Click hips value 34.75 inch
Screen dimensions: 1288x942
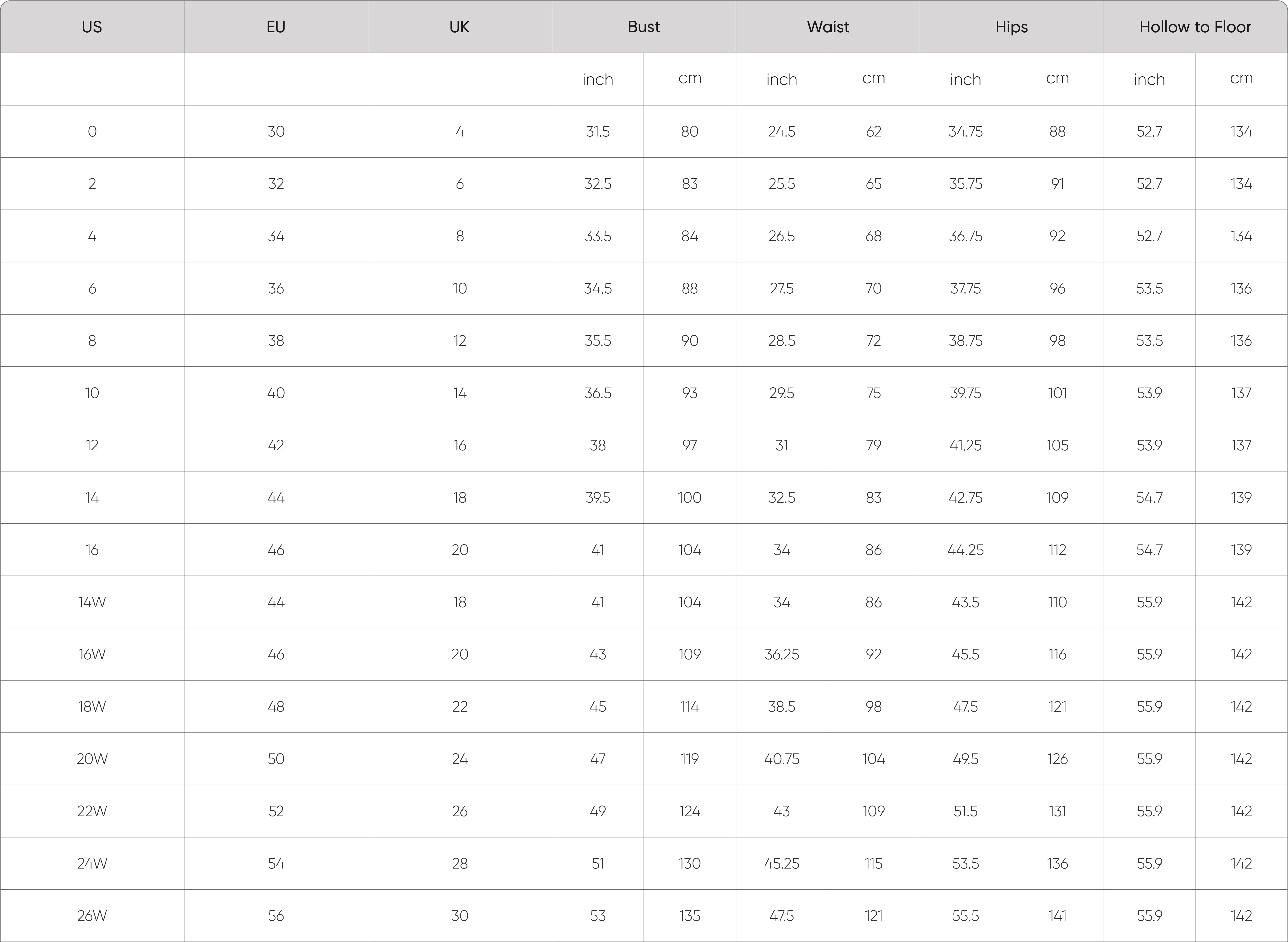pyautogui.click(x=966, y=132)
